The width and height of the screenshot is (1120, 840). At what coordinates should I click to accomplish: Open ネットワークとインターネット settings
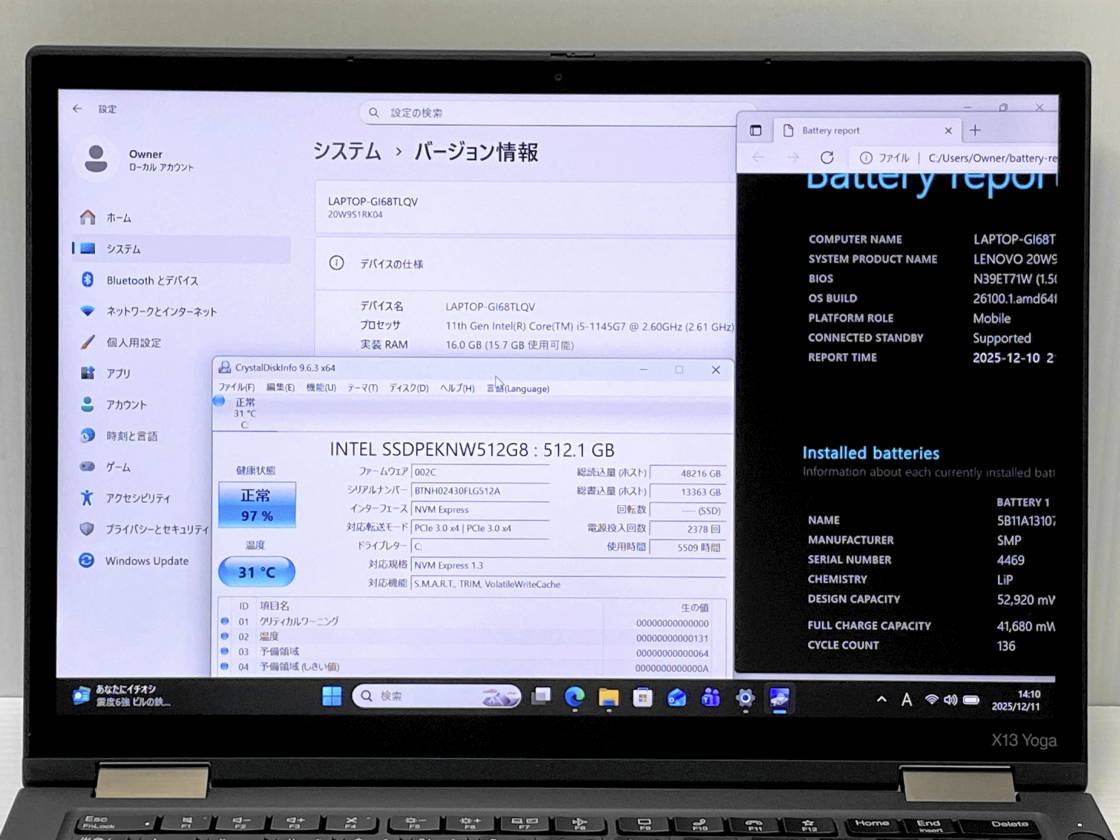tap(160, 311)
